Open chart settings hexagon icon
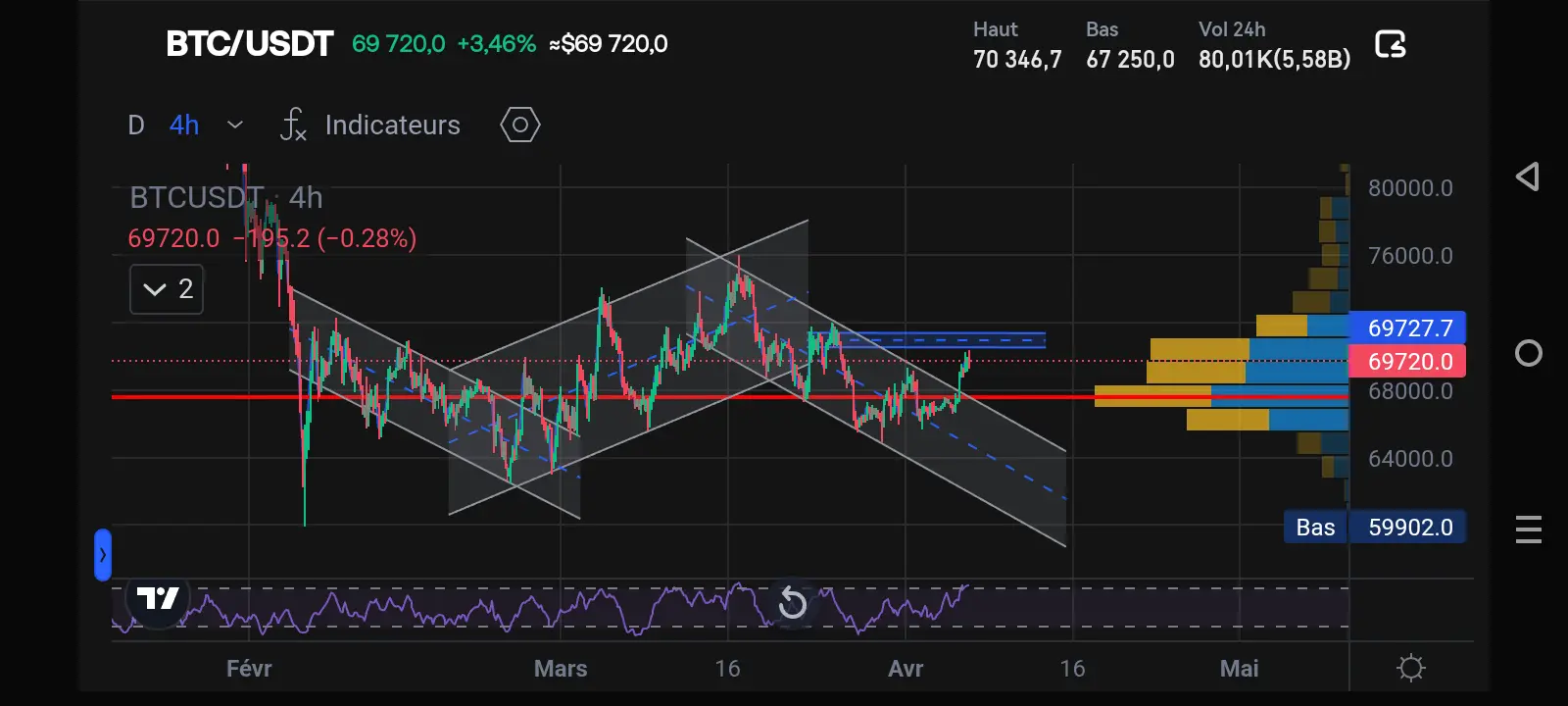Image resolution: width=1568 pixels, height=706 pixels. tap(520, 125)
